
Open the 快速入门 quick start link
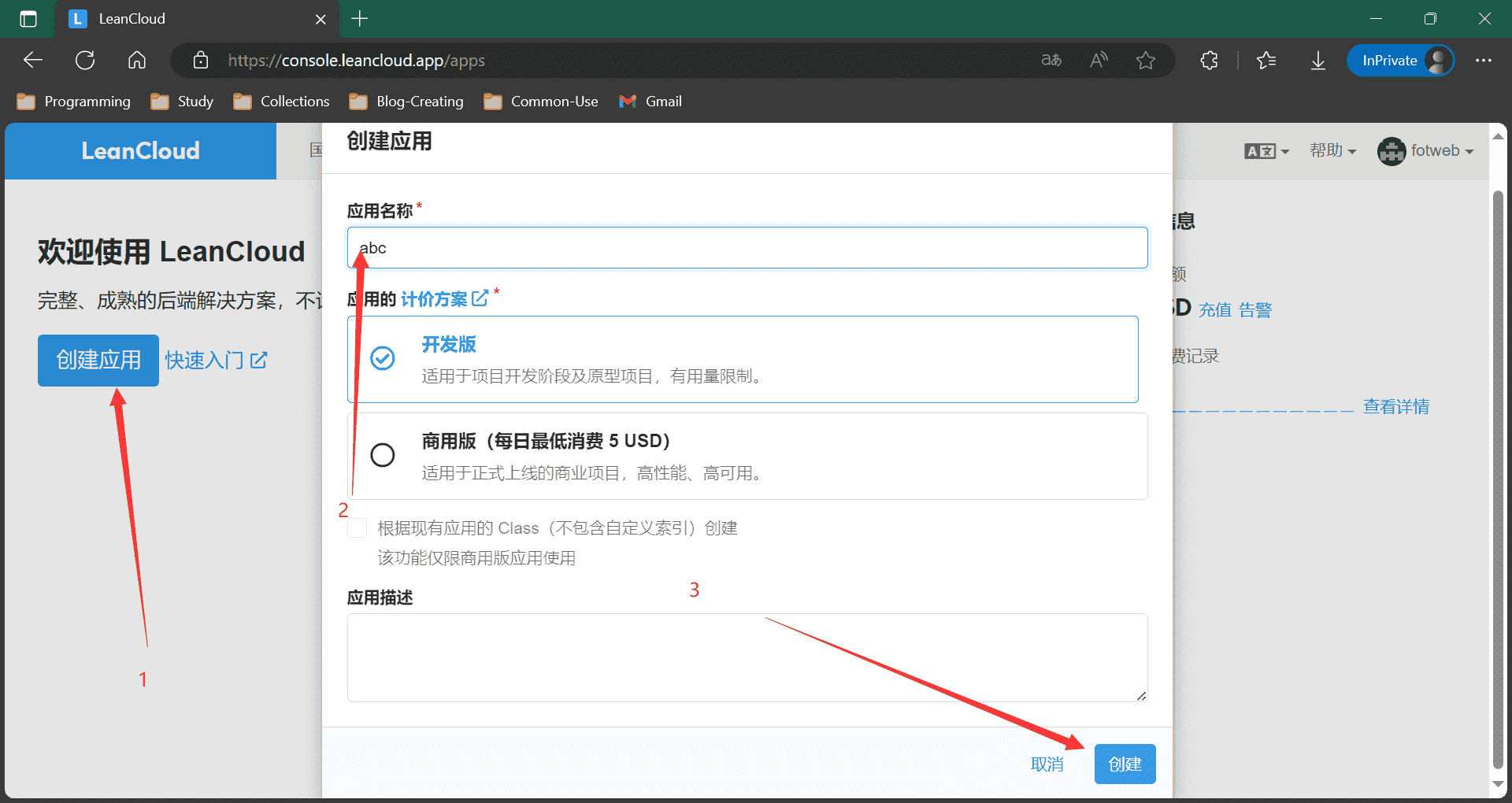point(216,361)
